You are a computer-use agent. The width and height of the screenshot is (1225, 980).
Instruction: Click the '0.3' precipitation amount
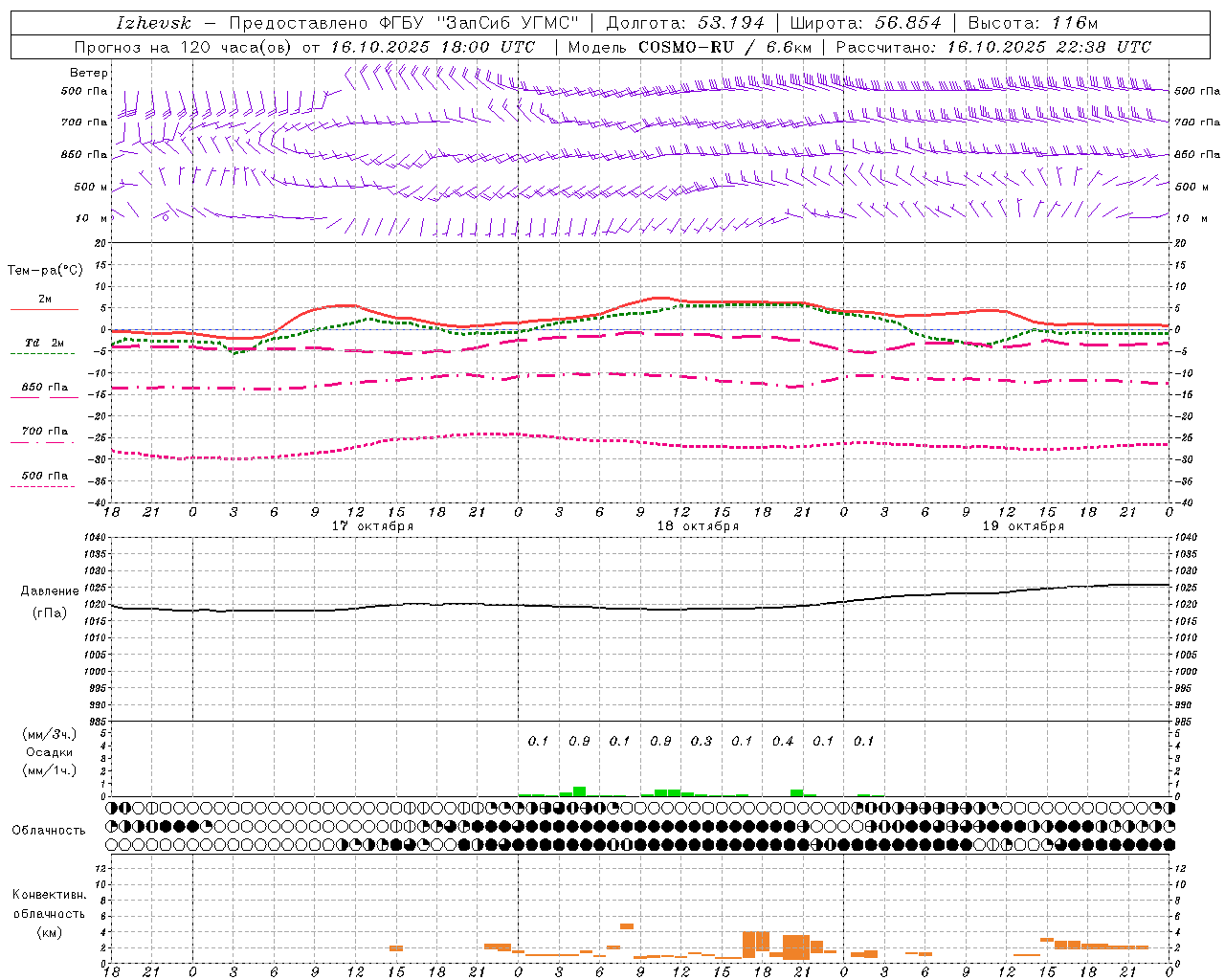pos(702,742)
